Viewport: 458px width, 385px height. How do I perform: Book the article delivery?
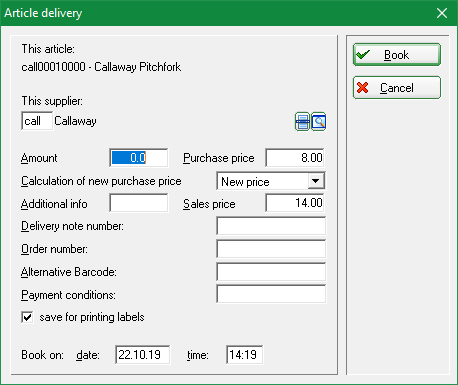click(397, 55)
